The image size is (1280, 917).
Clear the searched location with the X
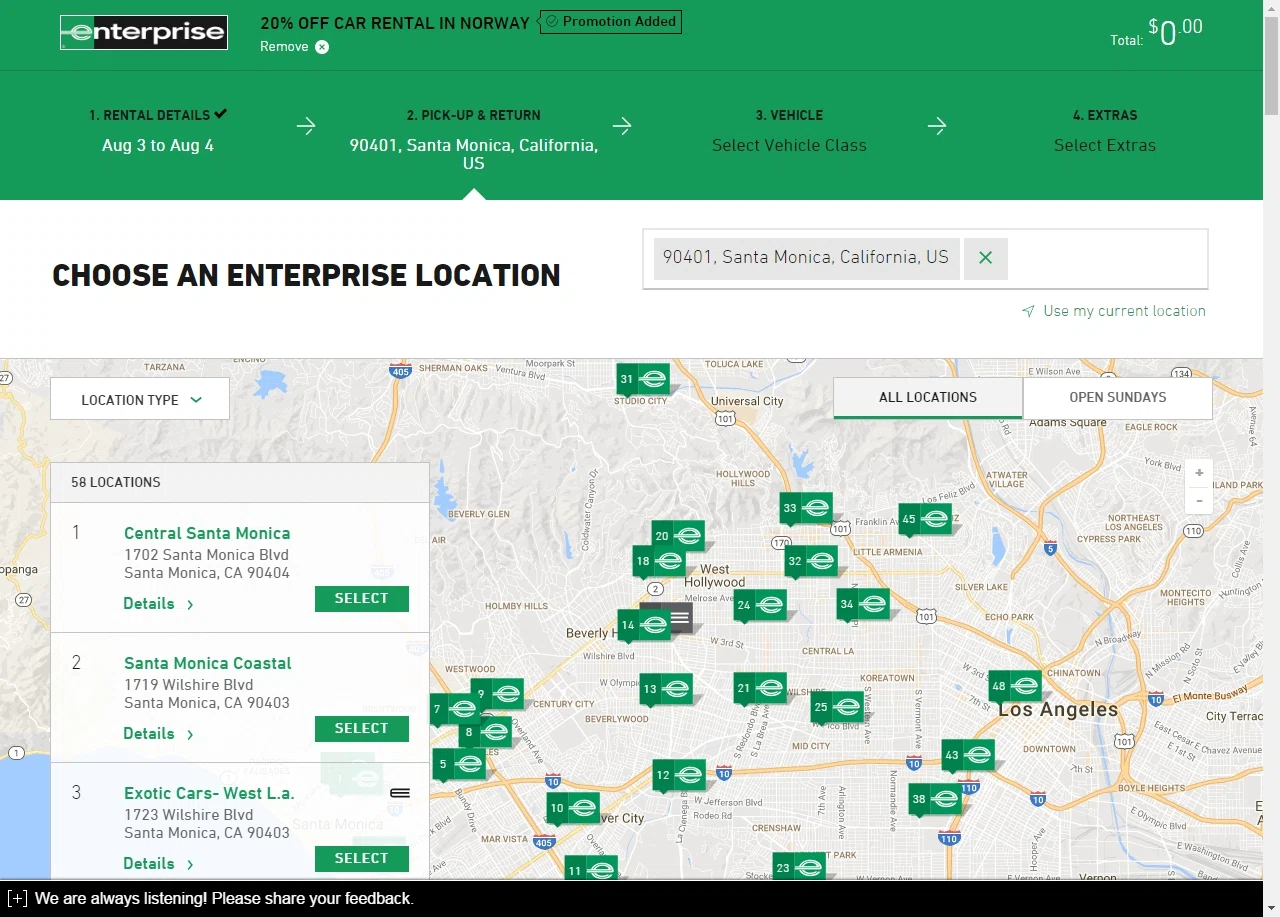pyautogui.click(x=986, y=258)
